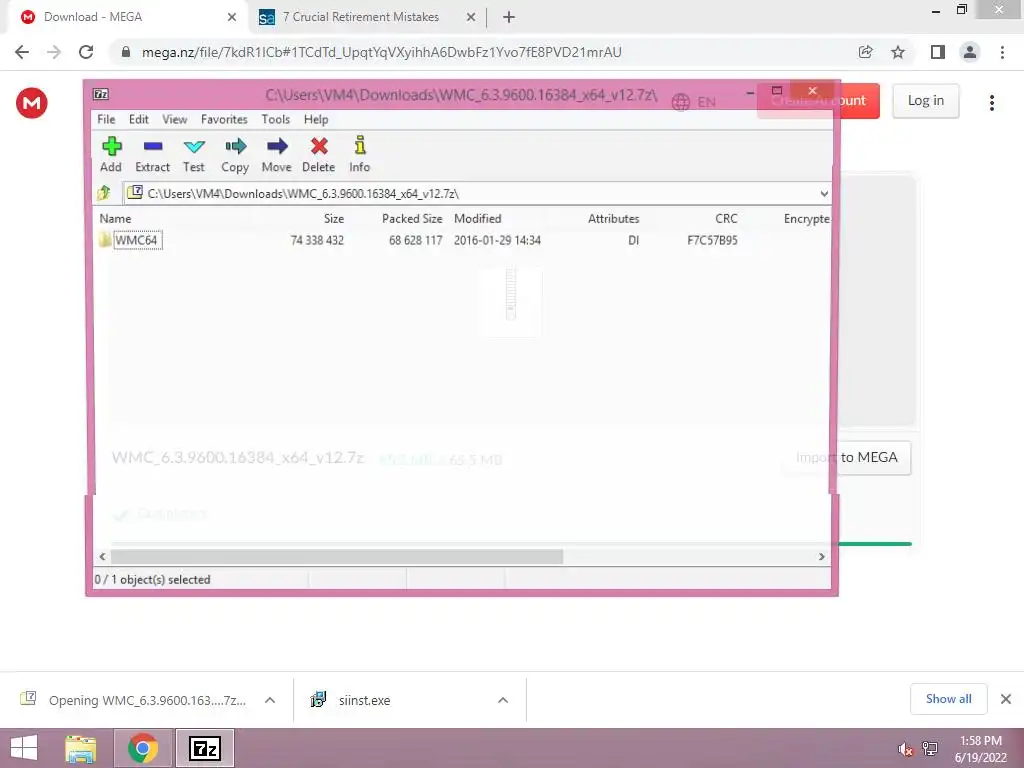
Task: Open the File menu in 7-Zip
Action: (x=106, y=120)
